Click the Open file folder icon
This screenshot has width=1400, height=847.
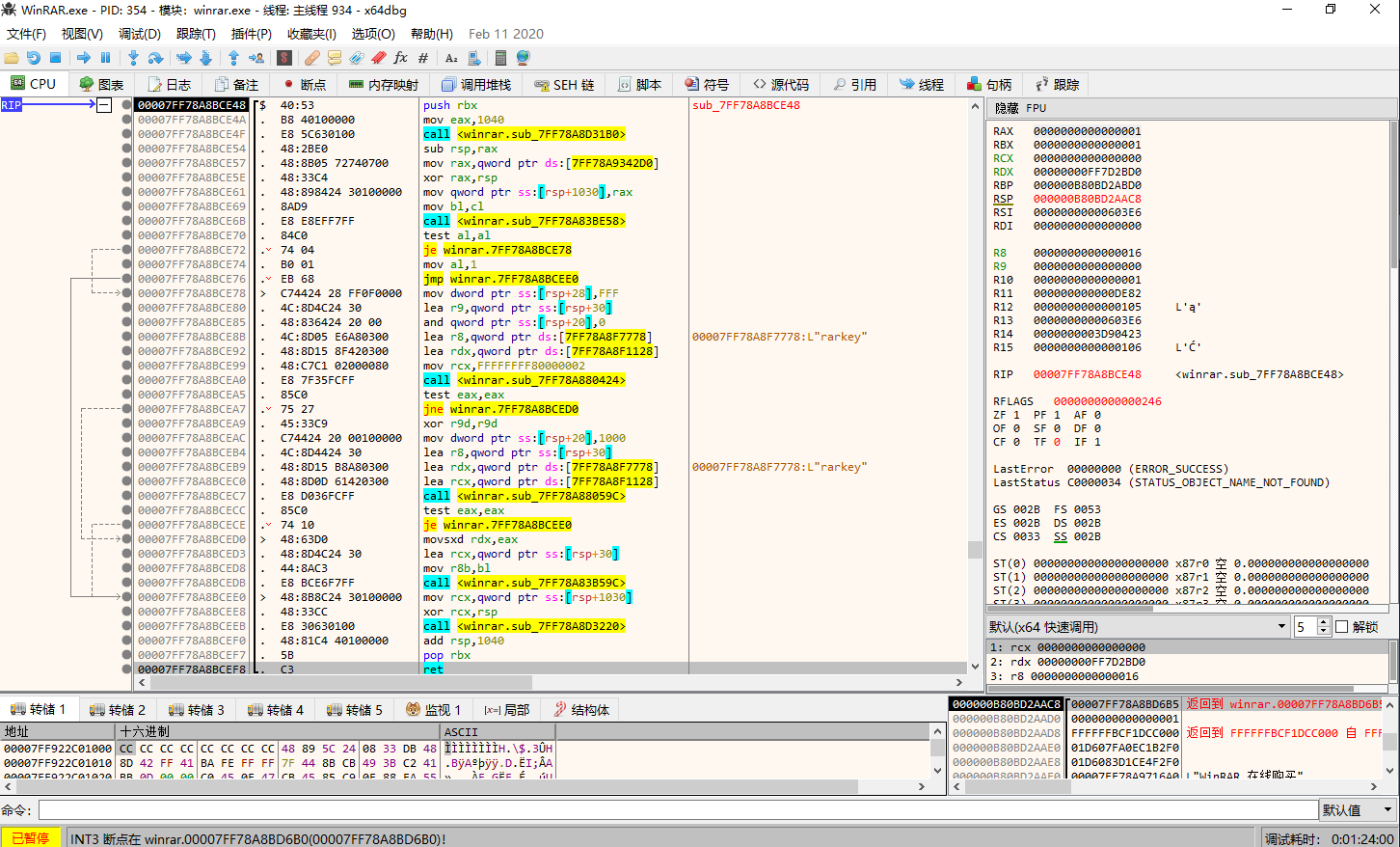point(12,58)
